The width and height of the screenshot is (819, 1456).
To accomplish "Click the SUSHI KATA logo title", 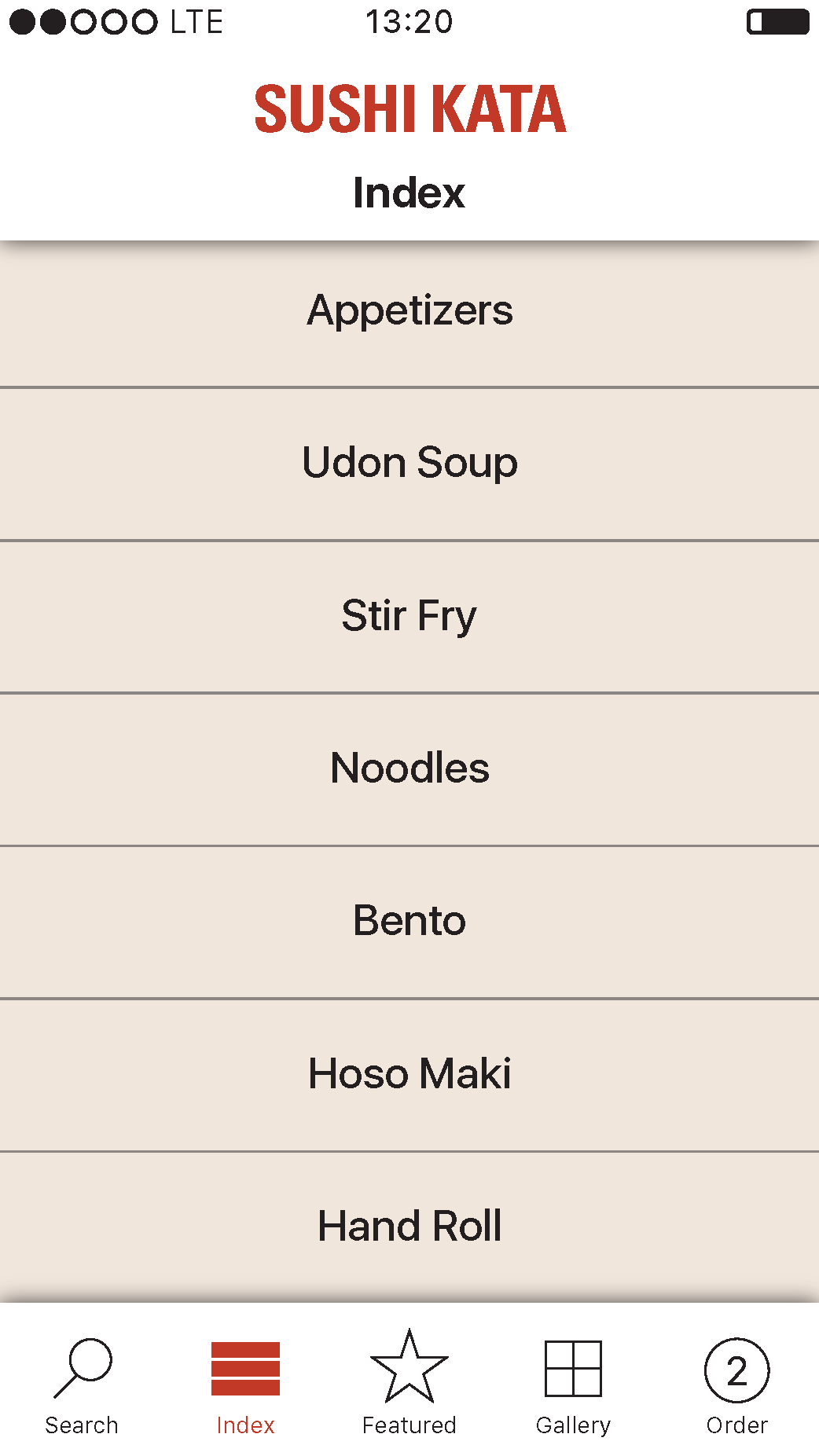I will [410, 108].
